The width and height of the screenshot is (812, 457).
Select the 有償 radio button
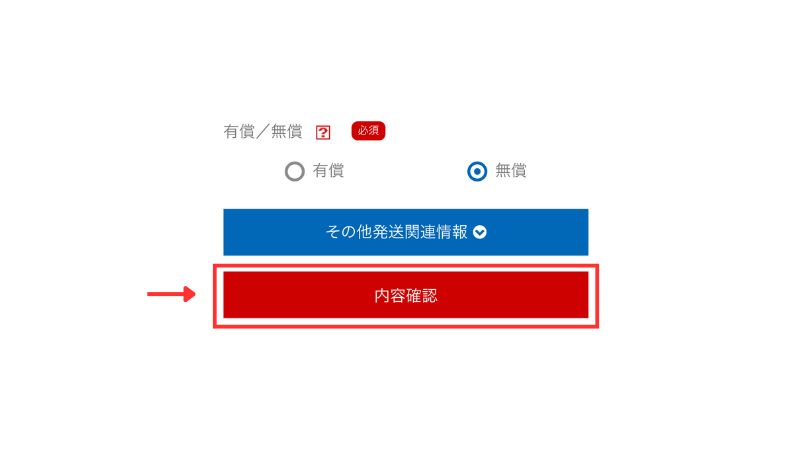click(x=295, y=172)
